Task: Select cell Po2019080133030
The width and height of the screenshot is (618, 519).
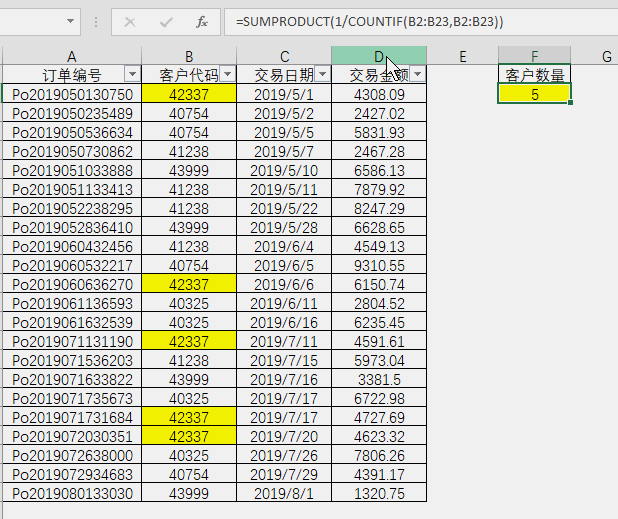Action: coord(72,493)
